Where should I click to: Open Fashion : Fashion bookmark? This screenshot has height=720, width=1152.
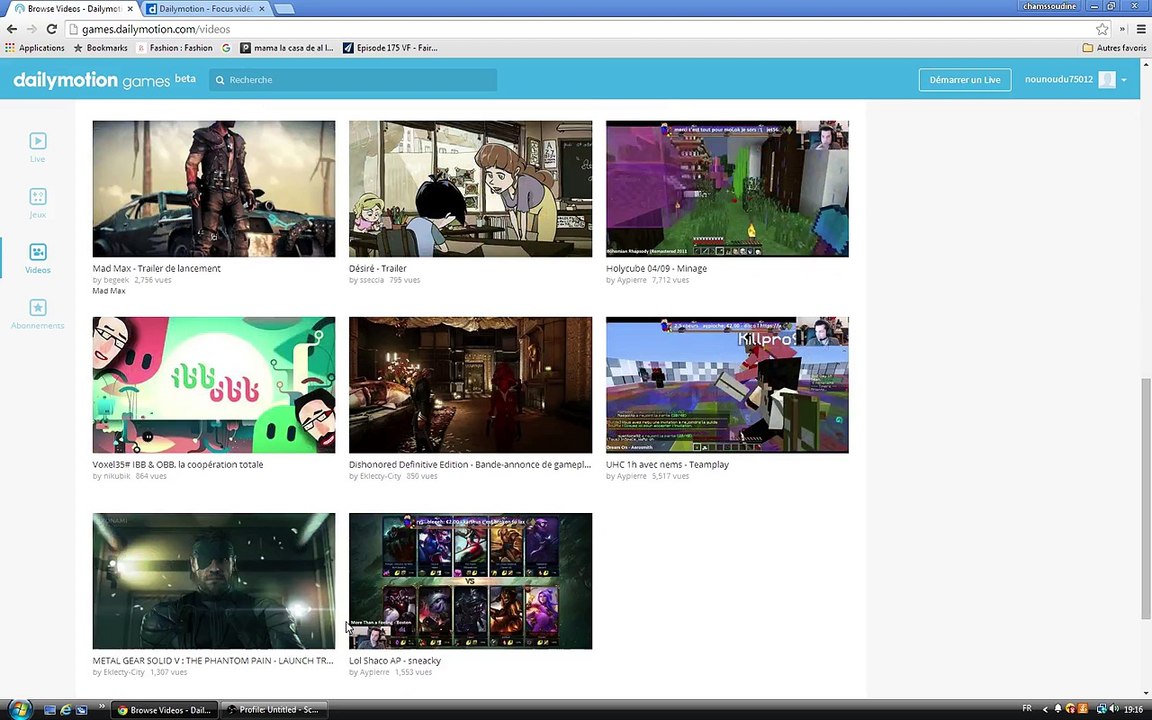tap(175, 48)
